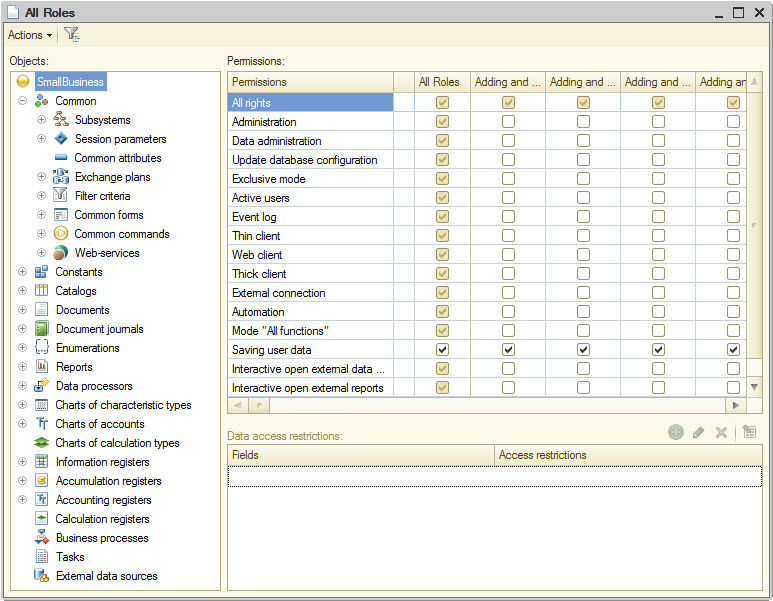Screen dimensions: 773x601
Task: Uncheck Saving user data for All Roles
Action: (x=442, y=350)
